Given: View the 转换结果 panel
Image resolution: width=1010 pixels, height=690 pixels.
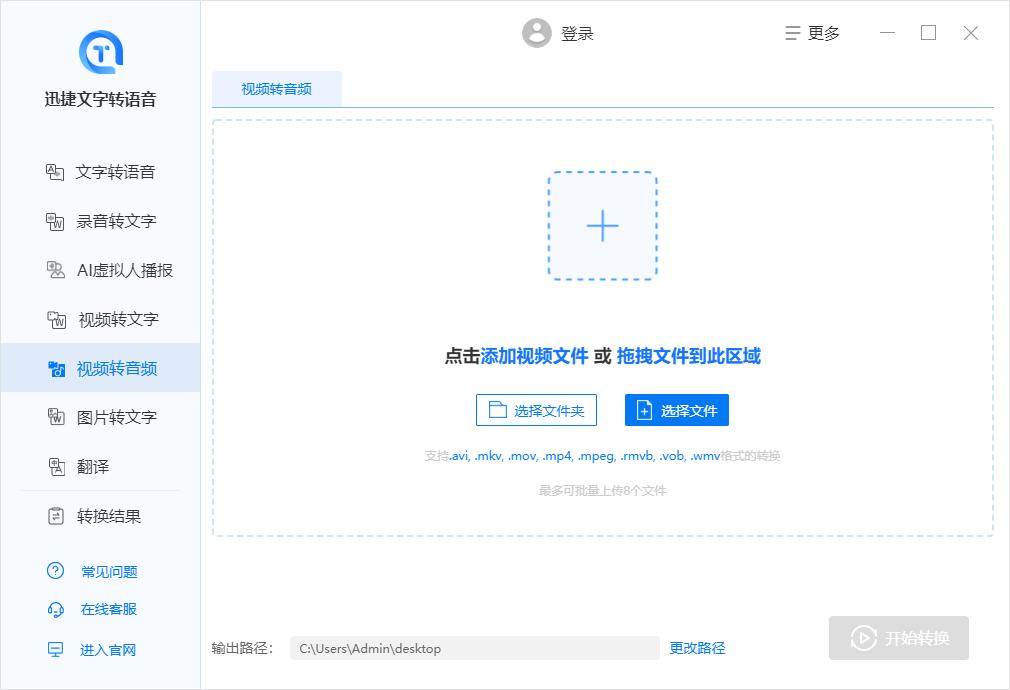Looking at the screenshot, I should (110, 516).
